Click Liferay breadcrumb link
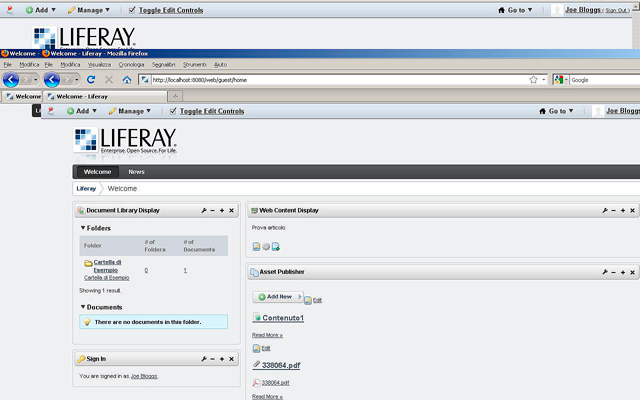This screenshot has height=400, width=640. click(86, 189)
